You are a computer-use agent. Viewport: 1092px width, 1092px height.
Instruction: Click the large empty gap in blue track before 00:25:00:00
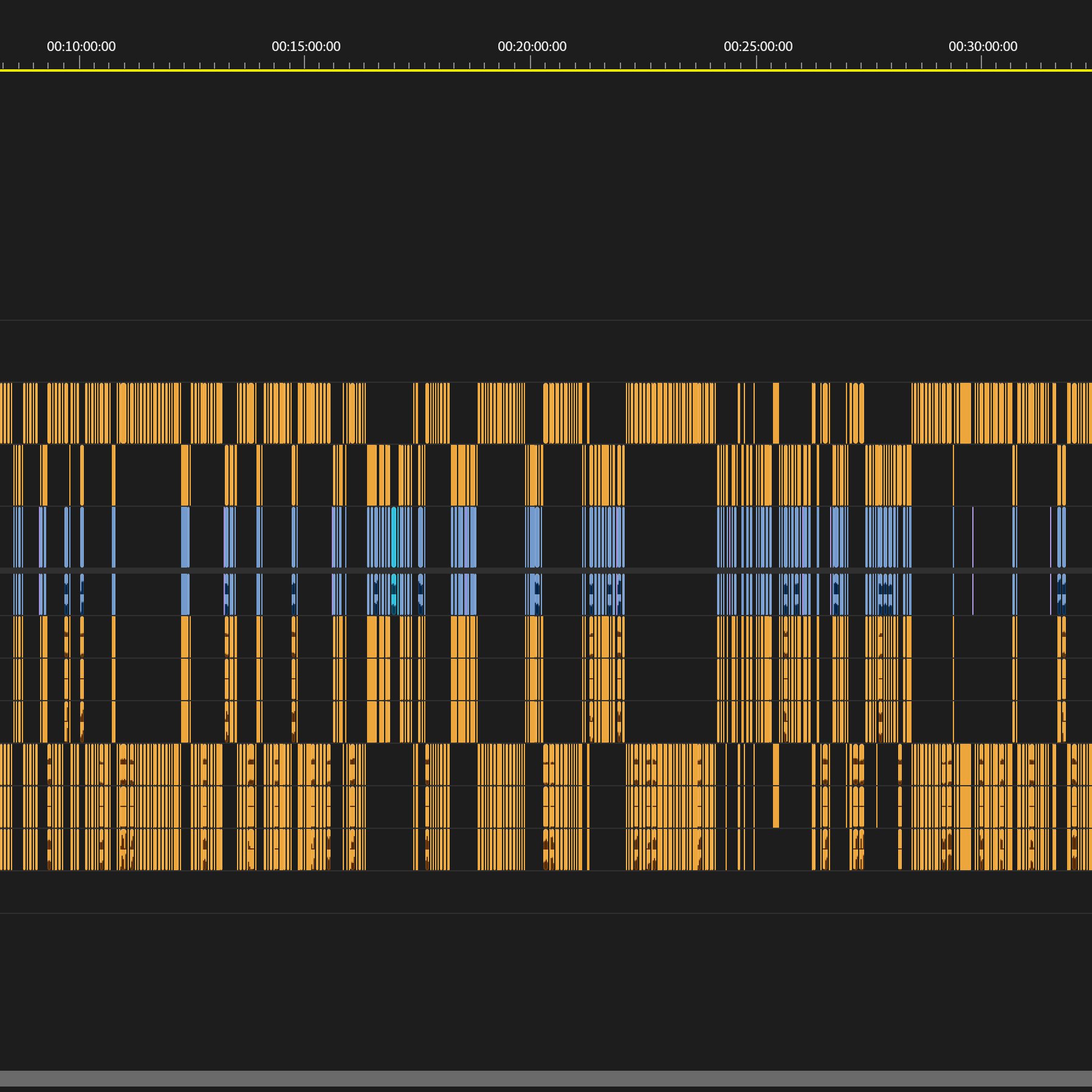[x=671, y=537]
